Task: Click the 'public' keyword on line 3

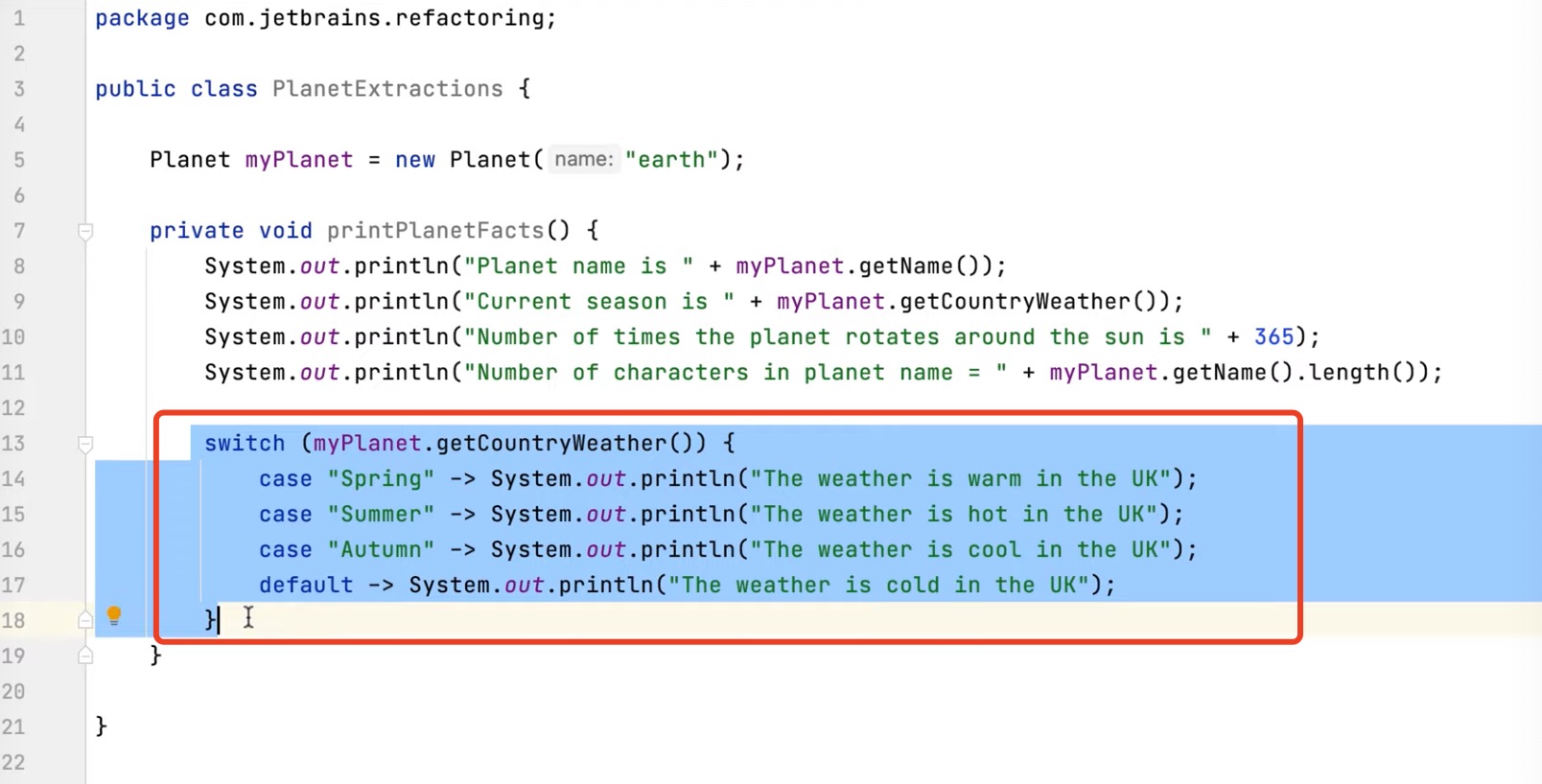Action: 135,89
